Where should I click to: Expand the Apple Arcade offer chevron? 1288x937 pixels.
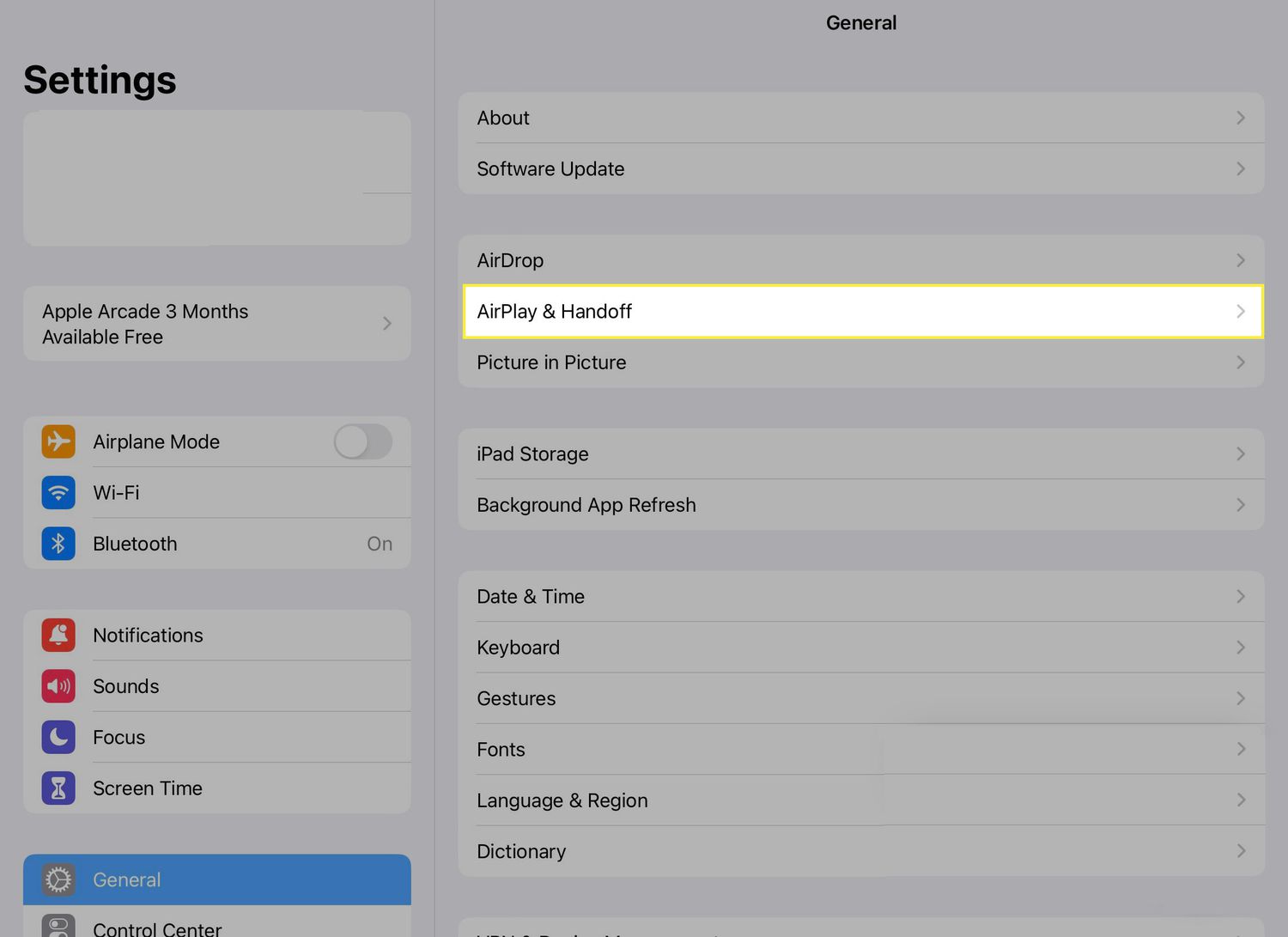pyautogui.click(x=386, y=324)
